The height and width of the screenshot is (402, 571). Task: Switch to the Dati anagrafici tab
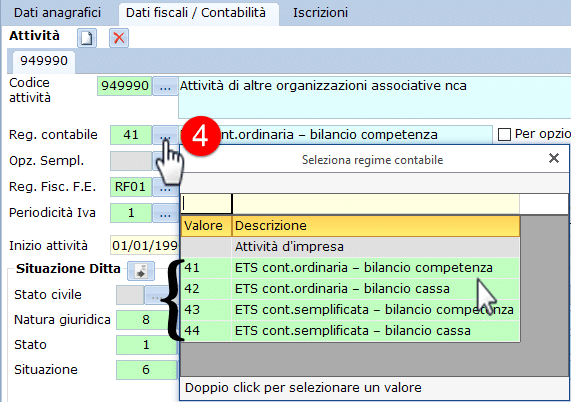[58, 13]
